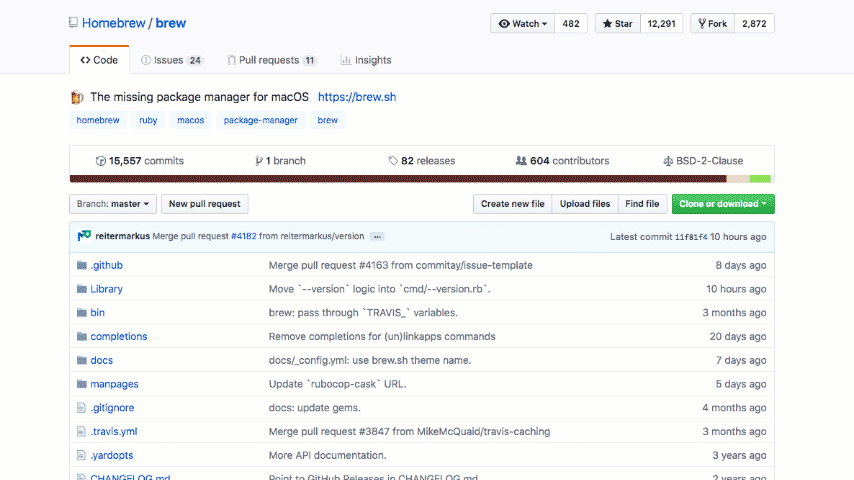The height and width of the screenshot is (480, 854).
Task: Open commit 'docs: update gems.'
Action: tap(314, 408)
